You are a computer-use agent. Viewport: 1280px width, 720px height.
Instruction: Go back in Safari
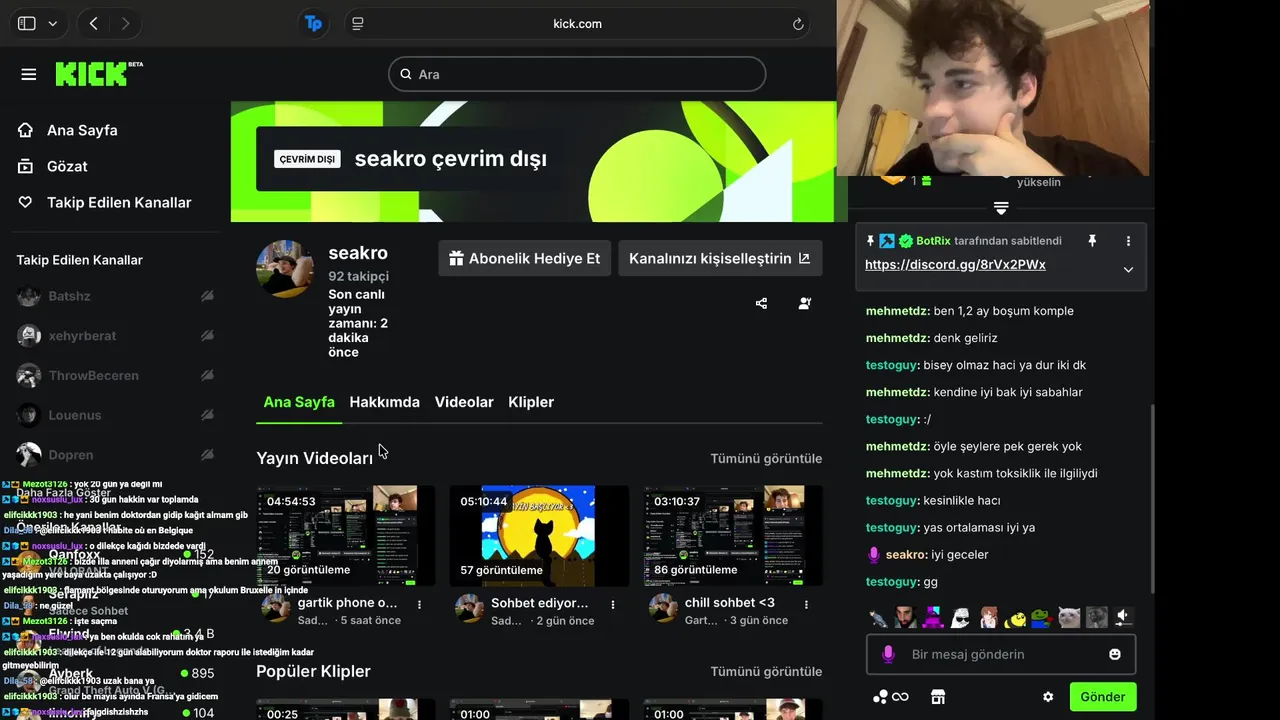click(93, 23)
